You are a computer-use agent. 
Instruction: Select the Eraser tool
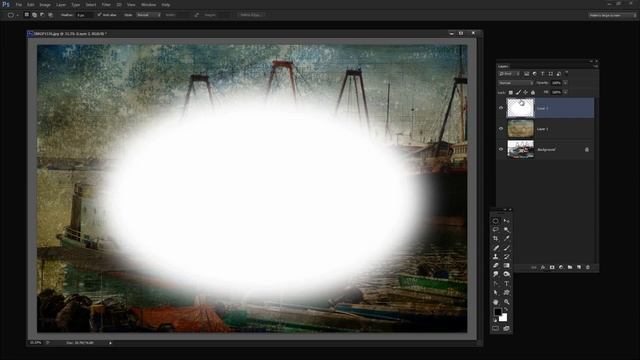click(496, 266)
